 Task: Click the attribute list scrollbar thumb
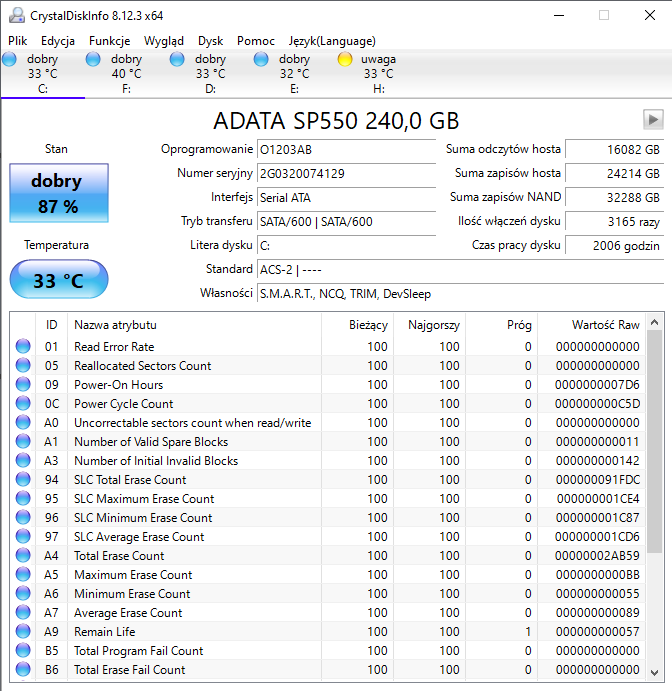pos(654,441)
